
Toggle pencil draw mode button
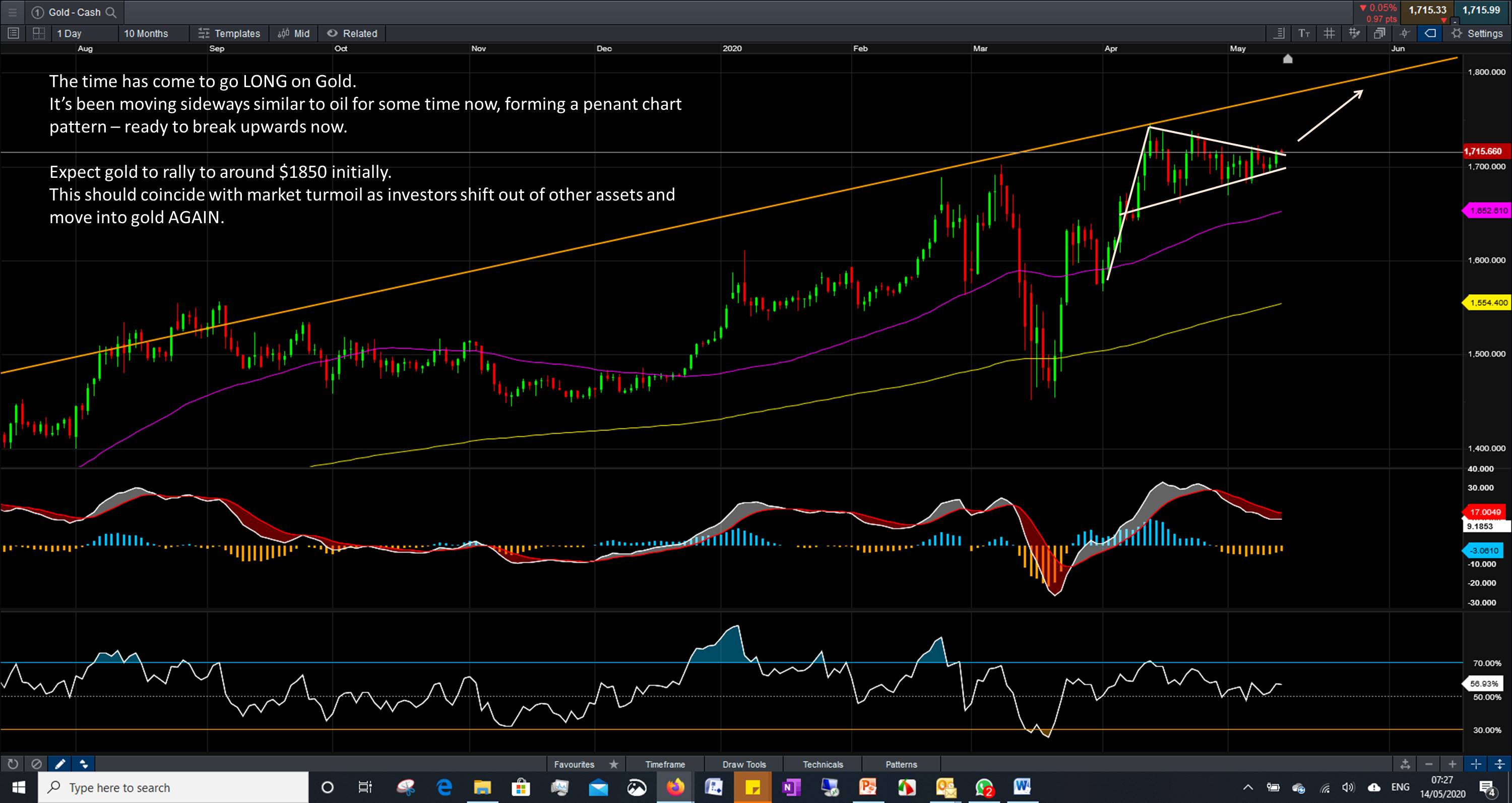click(x=60, y=764)
